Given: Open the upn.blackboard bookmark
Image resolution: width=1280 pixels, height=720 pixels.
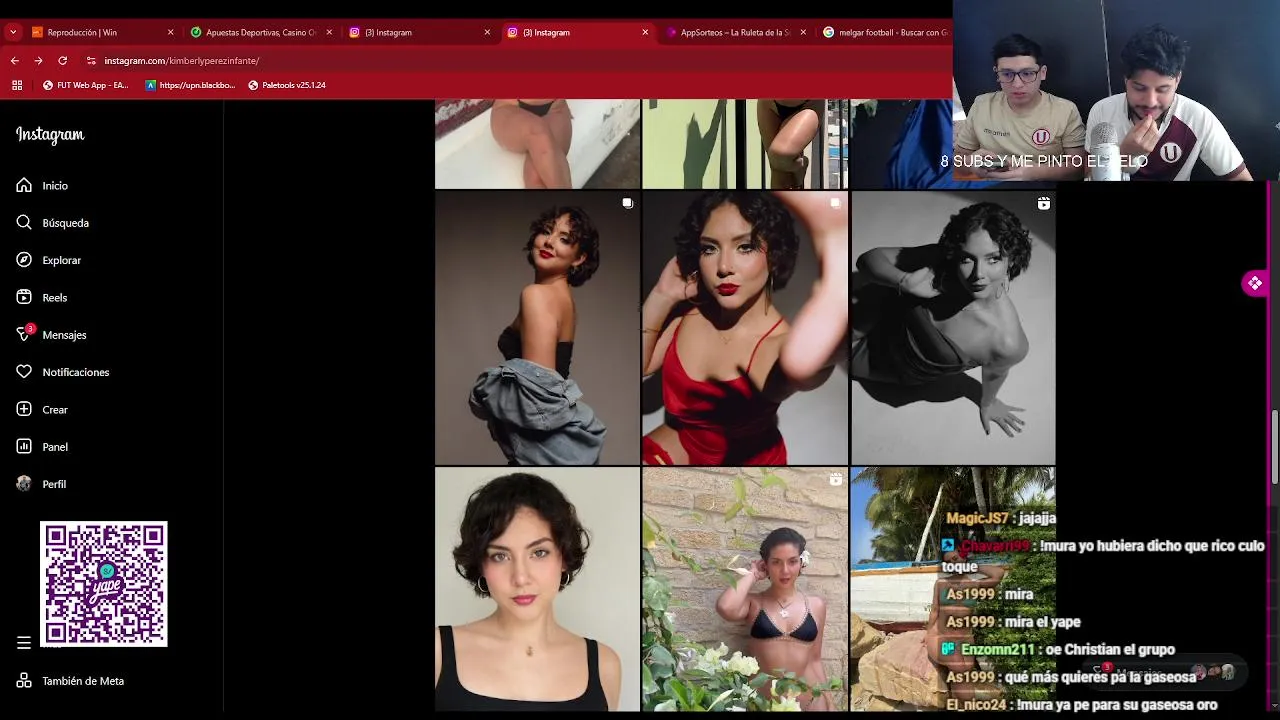Looking at the screenshot, I should click(x=190, y=85).
